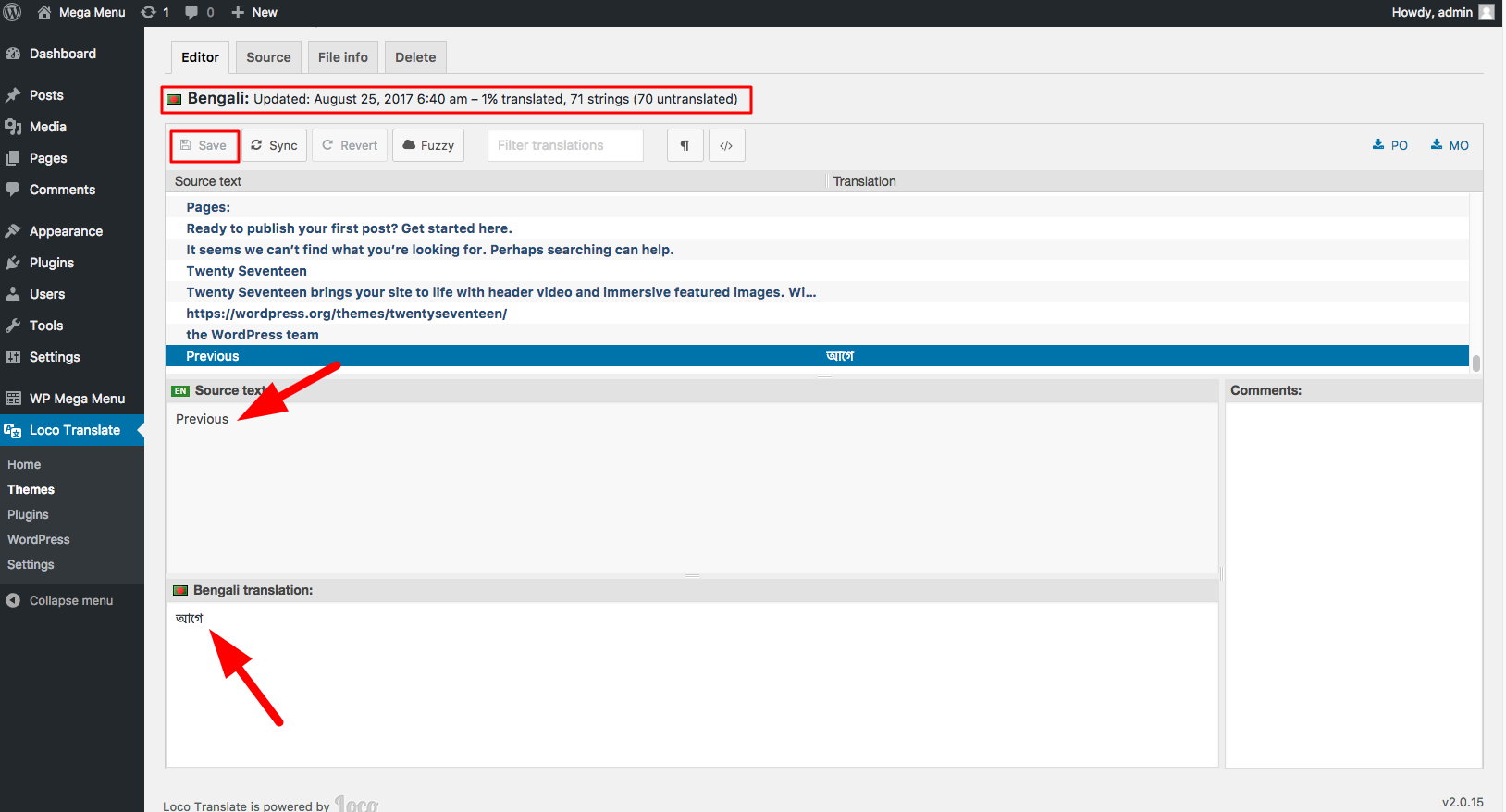
Task: Click the Filter translations field
Action: point(565,145)
